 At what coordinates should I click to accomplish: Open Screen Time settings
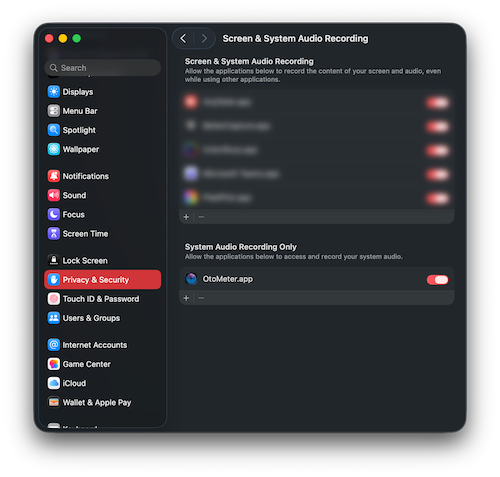[103, 234]
